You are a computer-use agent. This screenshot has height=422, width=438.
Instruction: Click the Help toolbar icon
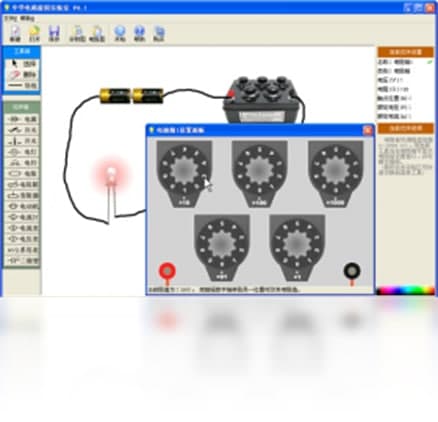pyautogui.click(x=139, y=34)
